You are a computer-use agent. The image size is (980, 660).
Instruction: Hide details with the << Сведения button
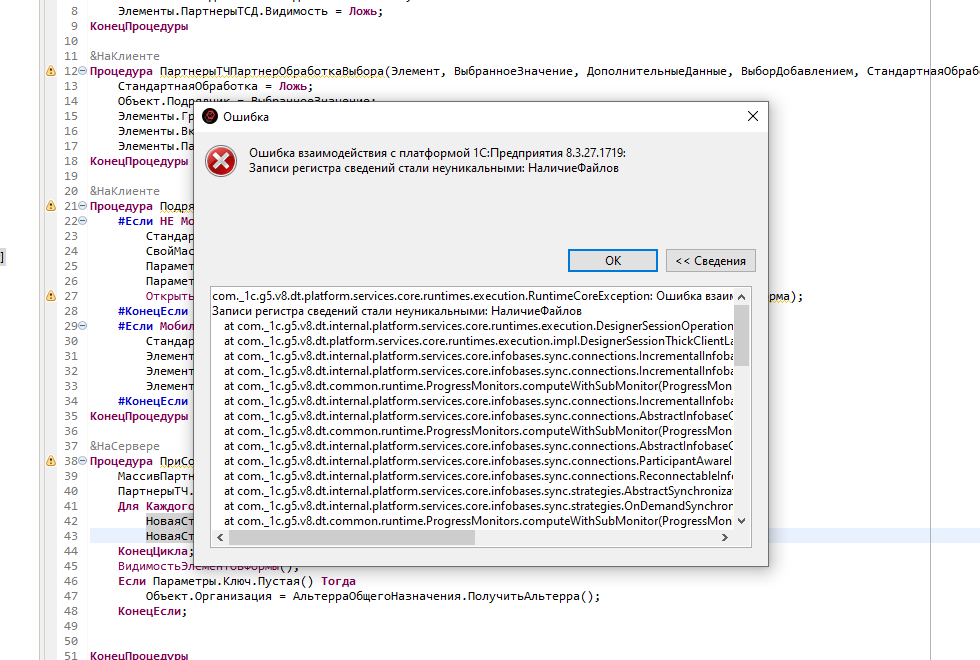(710, 260)
